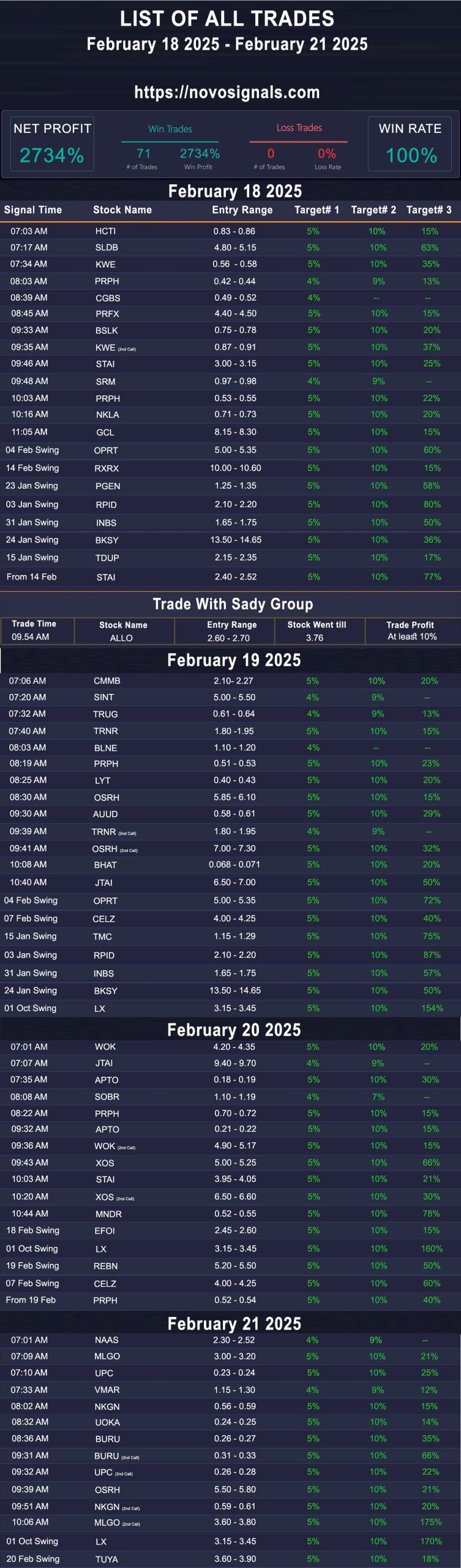Select the 07:01 AM WOK trade row
This screenshot has width=461, height=1568.
[x=230, y=1047]
